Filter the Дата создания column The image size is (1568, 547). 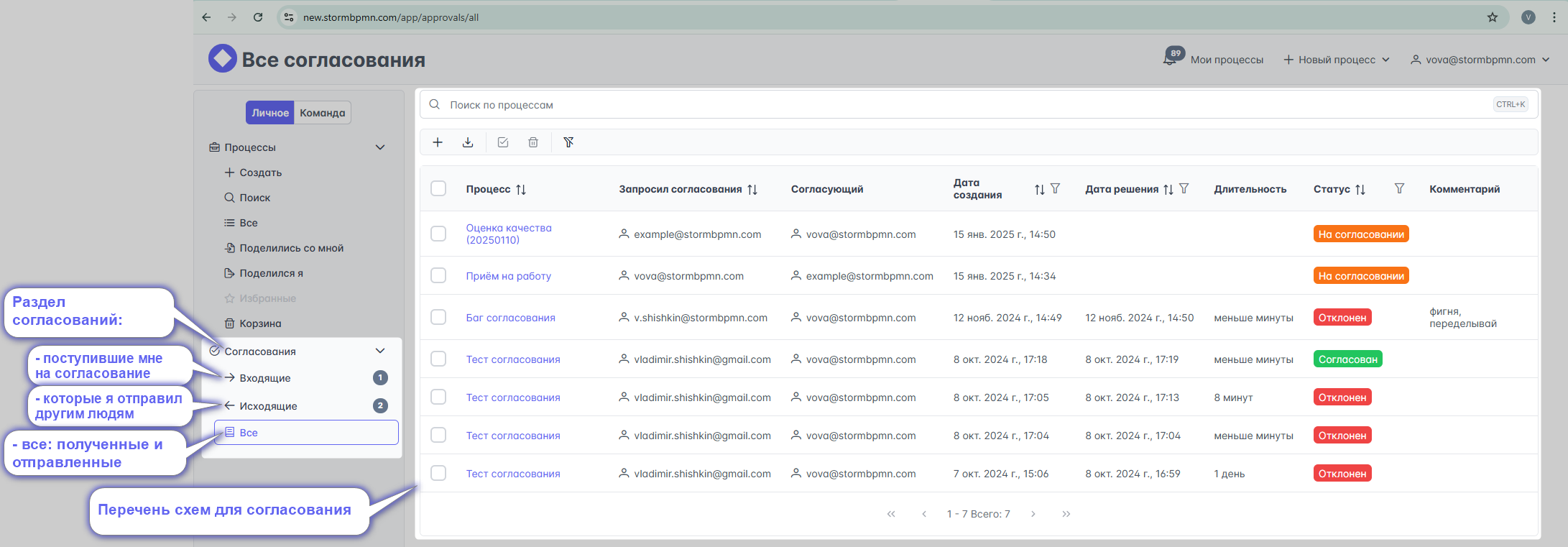(1055, 189)
